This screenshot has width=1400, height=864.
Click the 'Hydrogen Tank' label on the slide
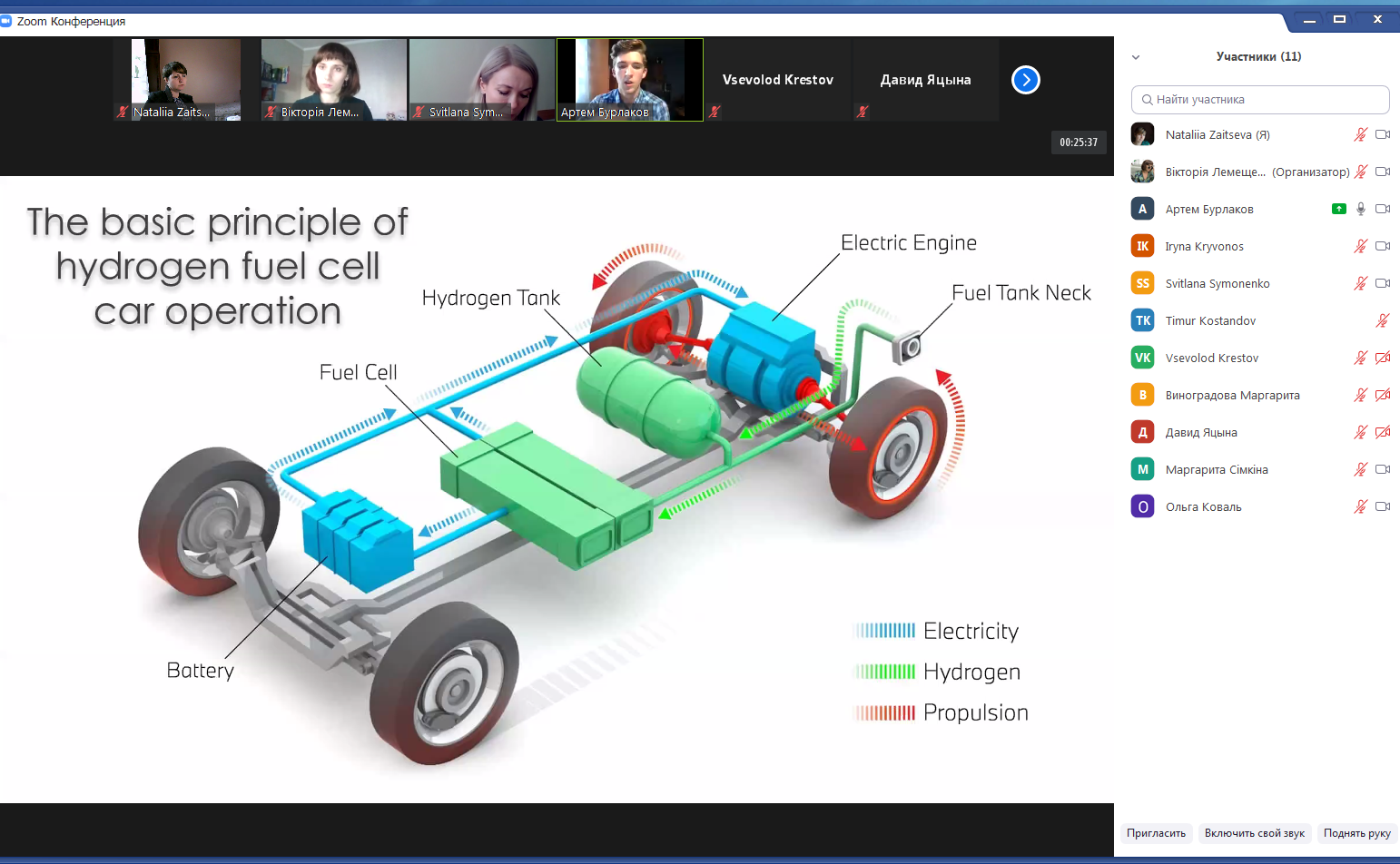point(491,299)
